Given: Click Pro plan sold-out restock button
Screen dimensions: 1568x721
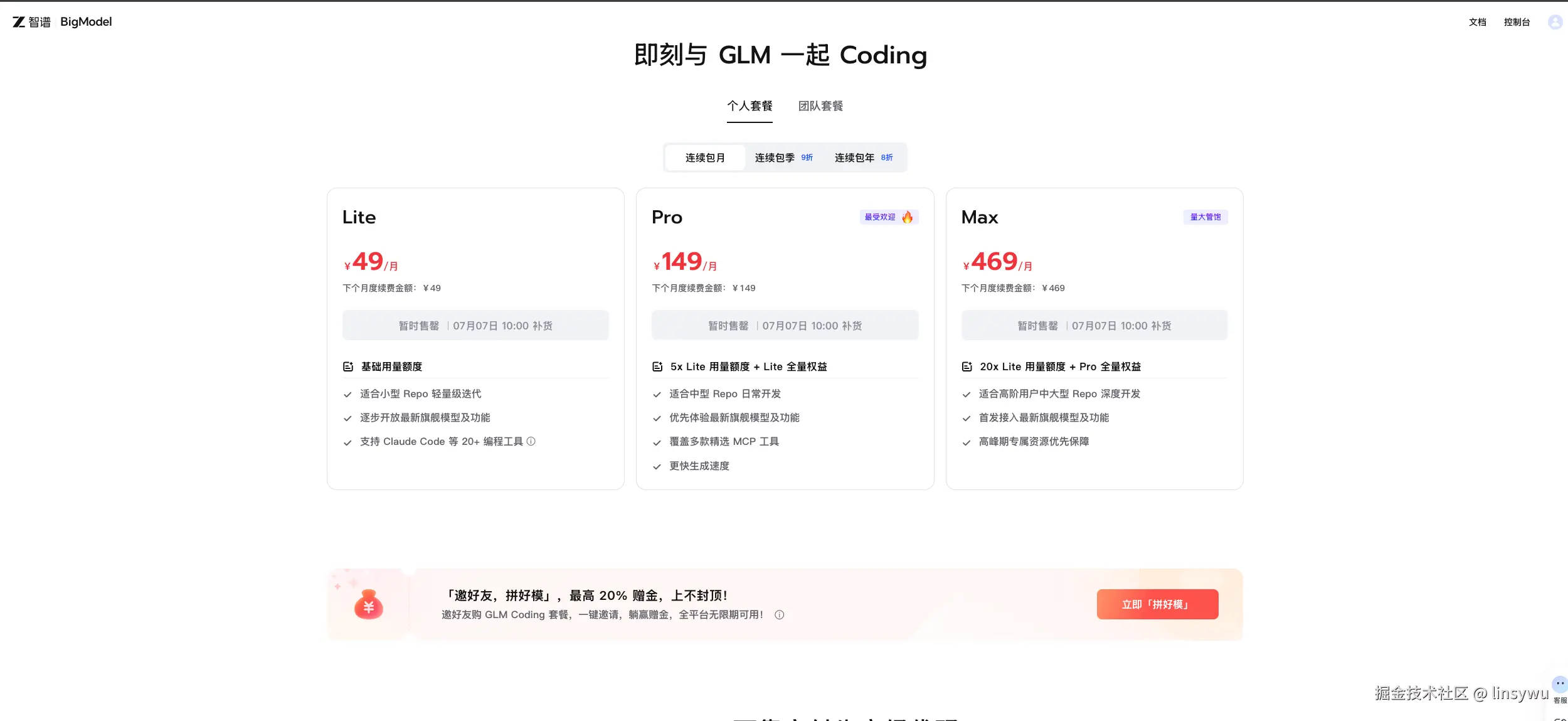Looking at the screenshot, I should pos(785,325).
